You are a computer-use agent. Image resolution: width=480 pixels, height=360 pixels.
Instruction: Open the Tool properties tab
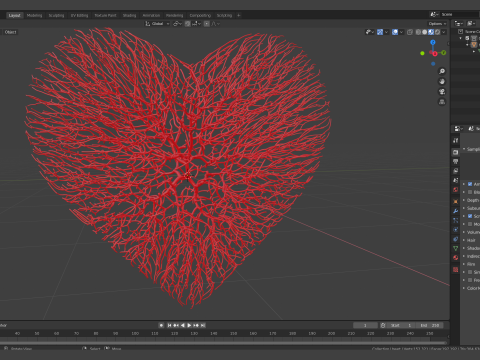tap(455, 141)
